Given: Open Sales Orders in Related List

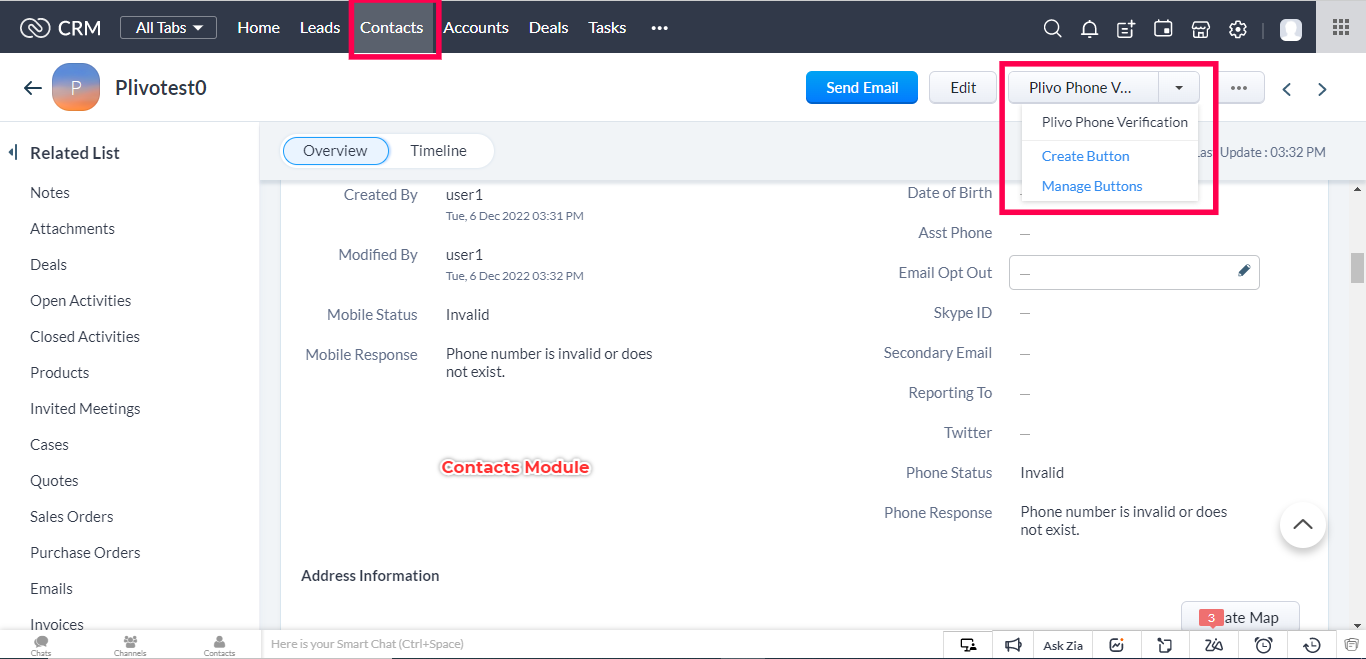Looking at the screenshot, I should point(71,517).
